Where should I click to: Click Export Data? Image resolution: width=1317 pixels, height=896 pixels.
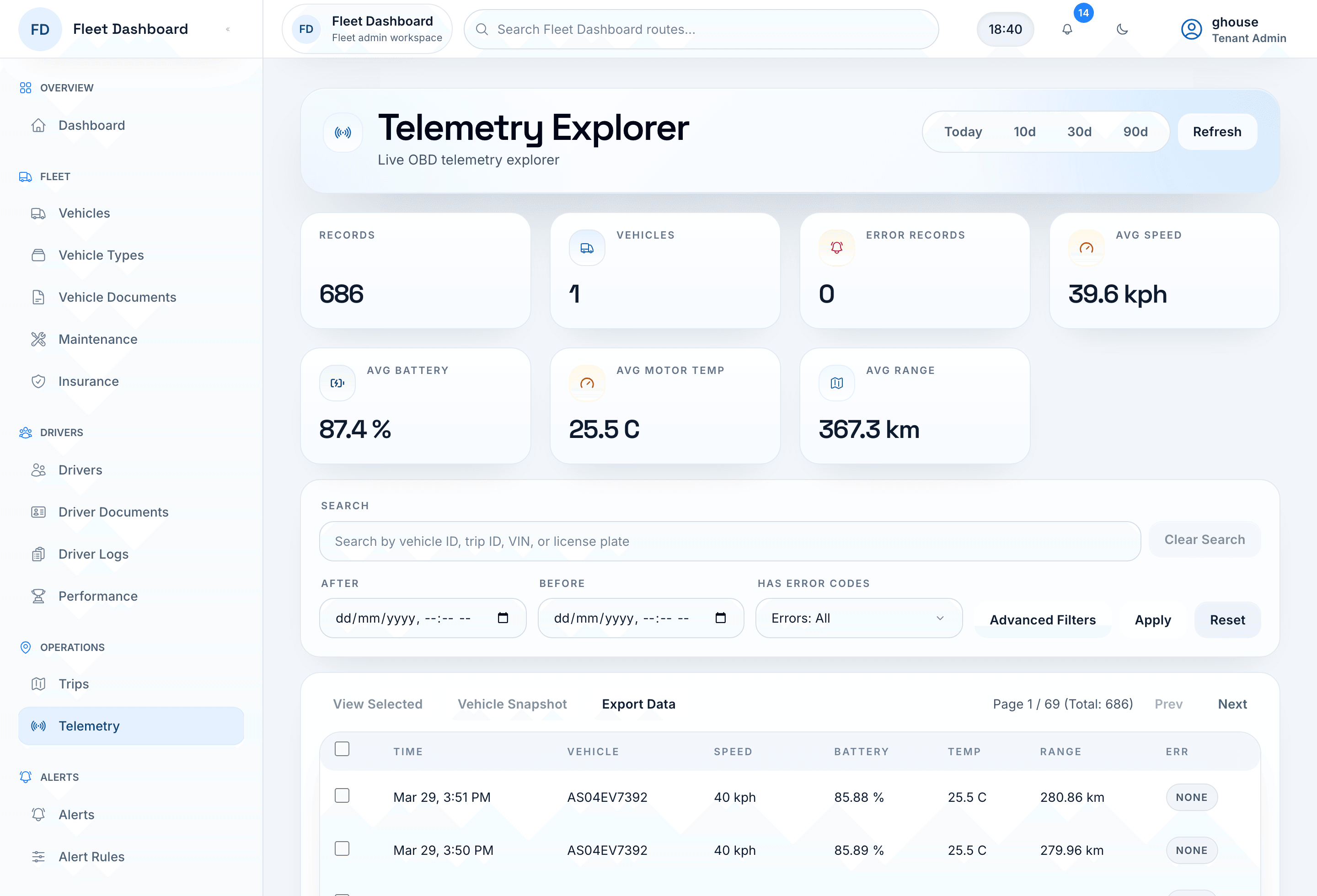[x=638, y=704]
